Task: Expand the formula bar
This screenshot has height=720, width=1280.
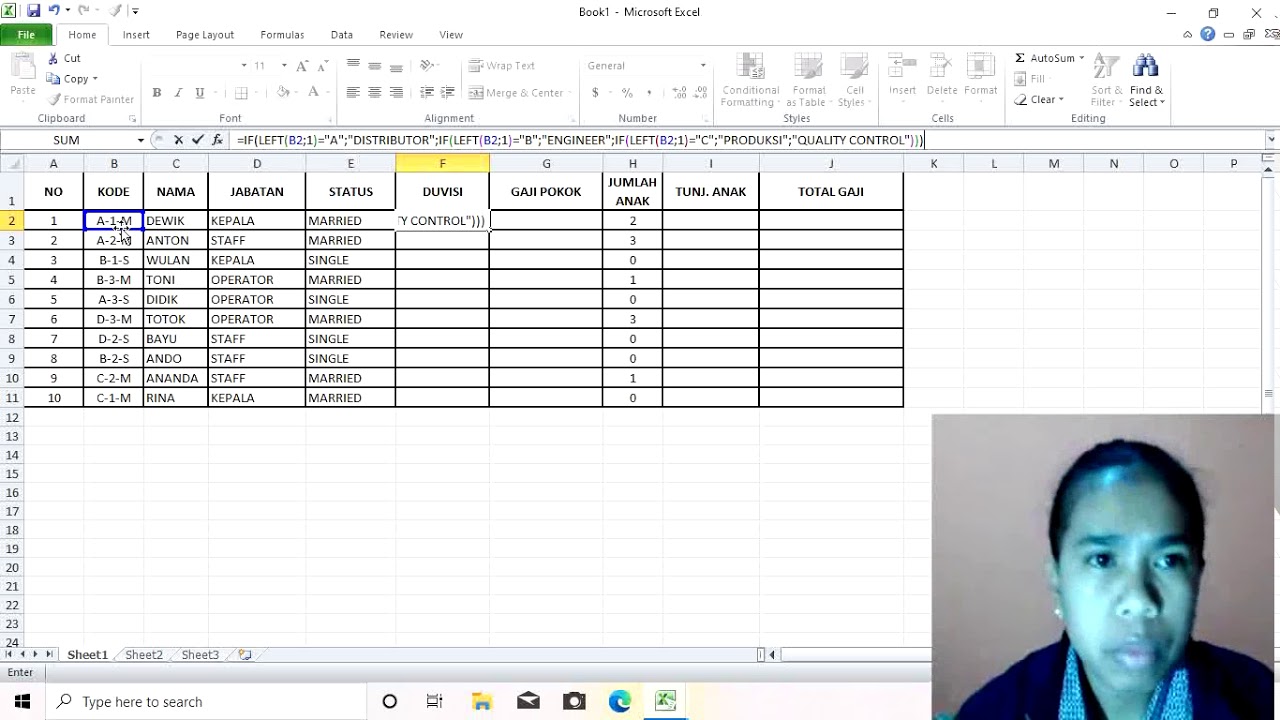Action: tap(1271, 140)
